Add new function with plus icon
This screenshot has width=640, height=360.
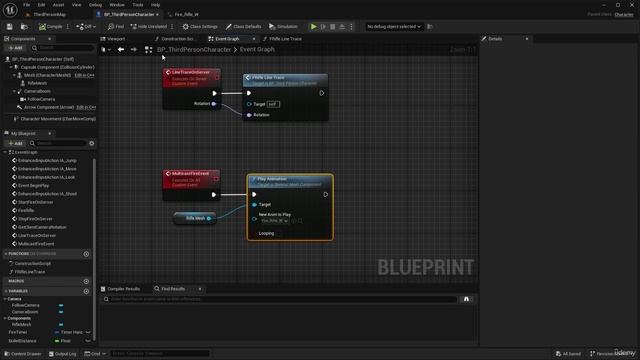pos(86,254)
